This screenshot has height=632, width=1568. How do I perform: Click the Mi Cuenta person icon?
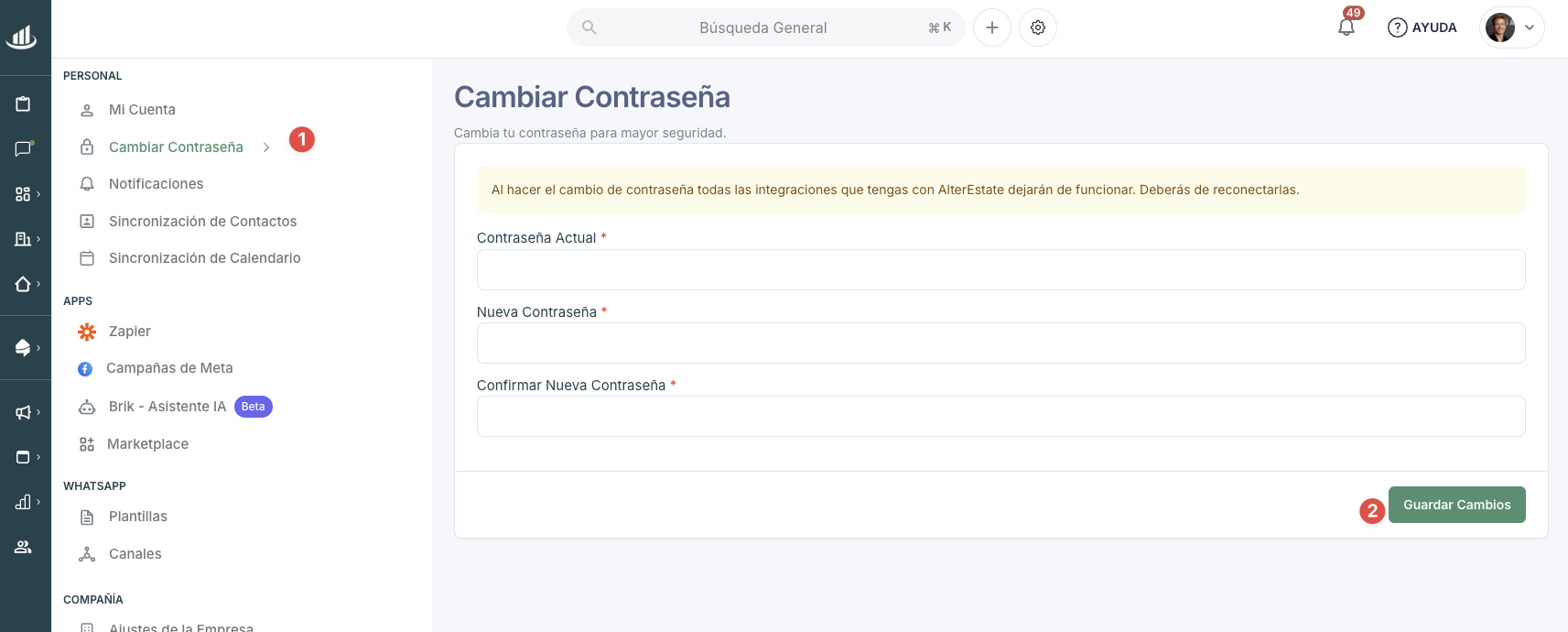pyautogui.click(x=87, y=111)
